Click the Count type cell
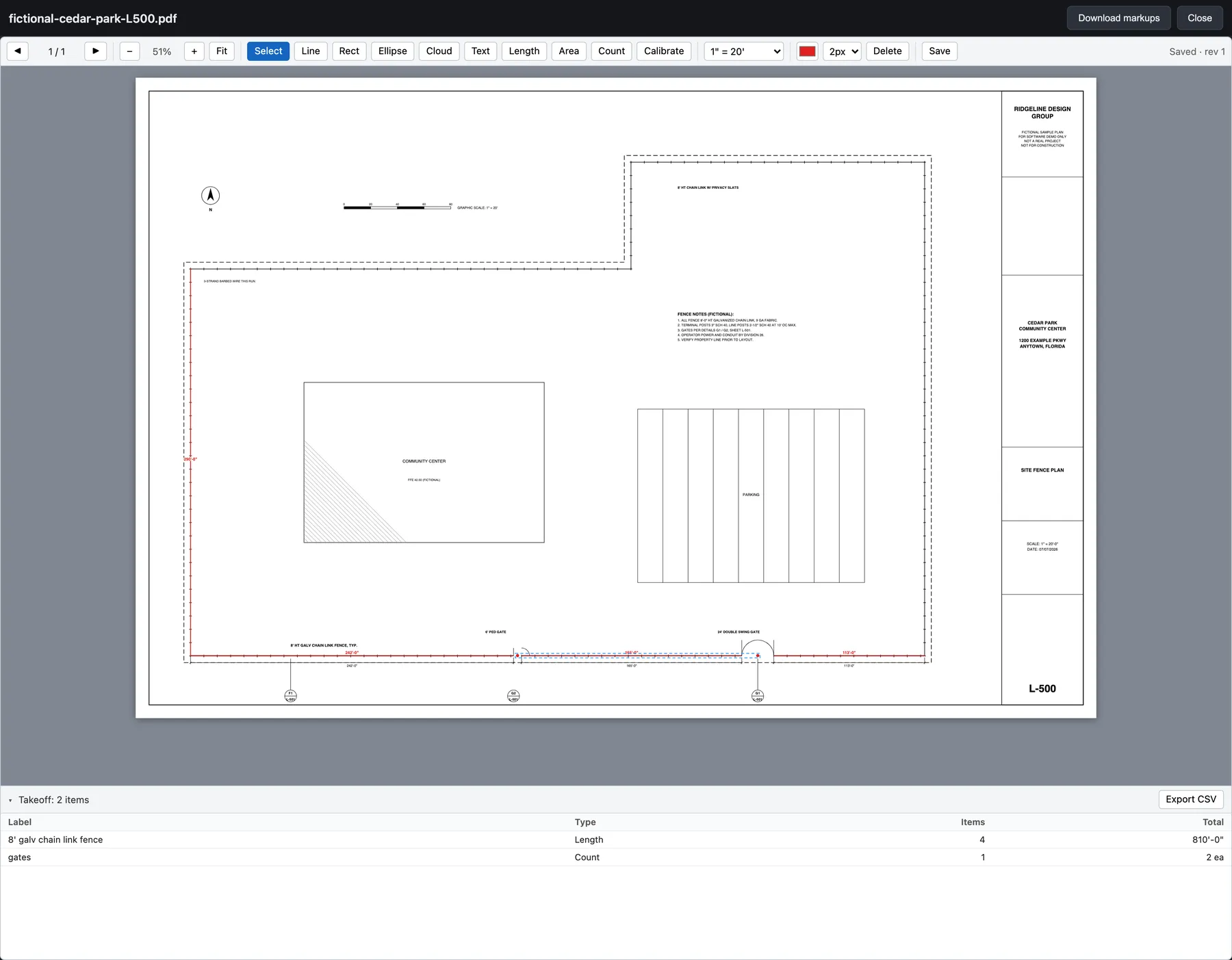 [587, 857]
